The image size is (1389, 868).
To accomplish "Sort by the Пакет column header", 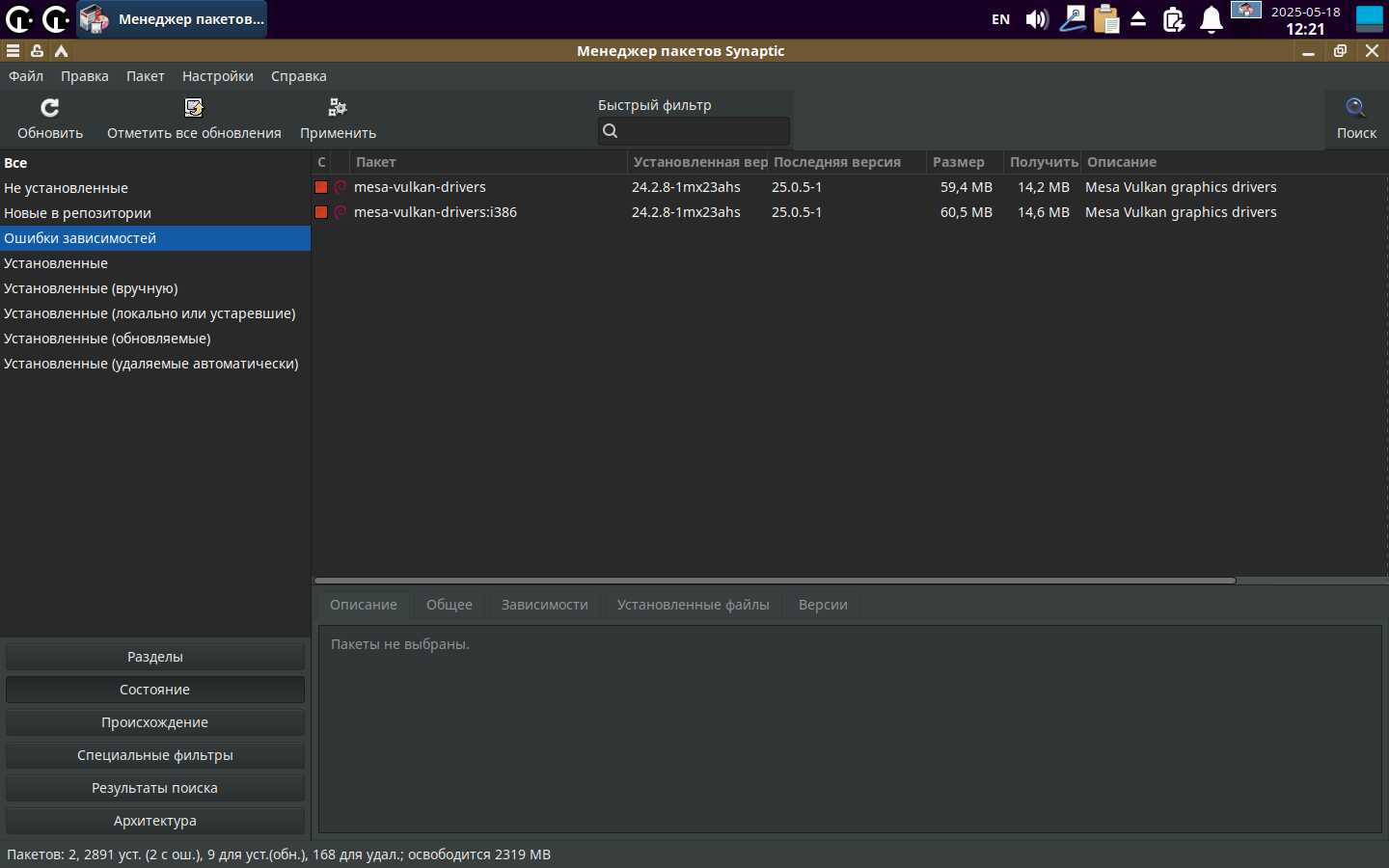I will [x=488, y=162].
